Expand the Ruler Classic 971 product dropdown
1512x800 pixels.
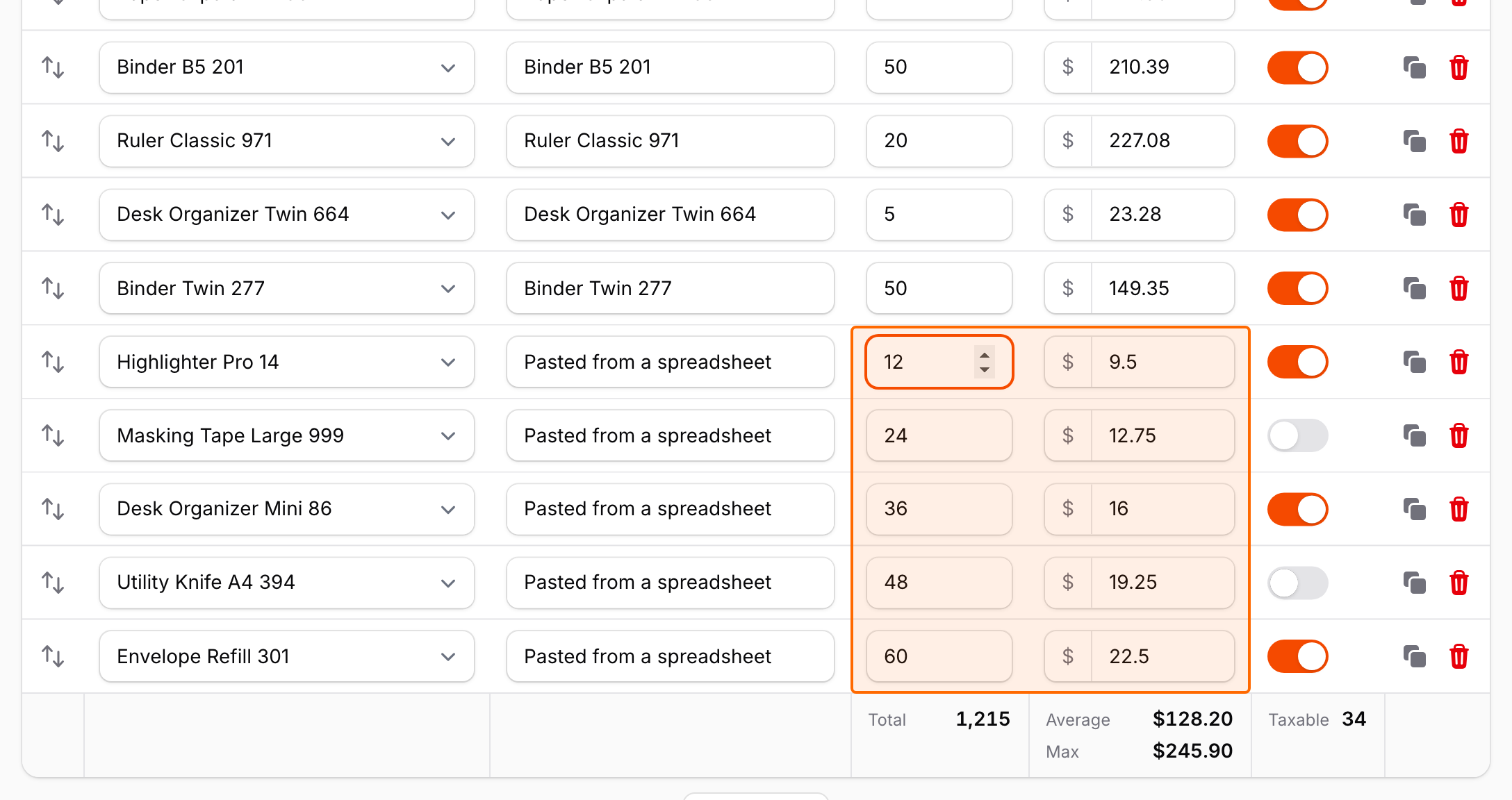[x=287, y=142]
